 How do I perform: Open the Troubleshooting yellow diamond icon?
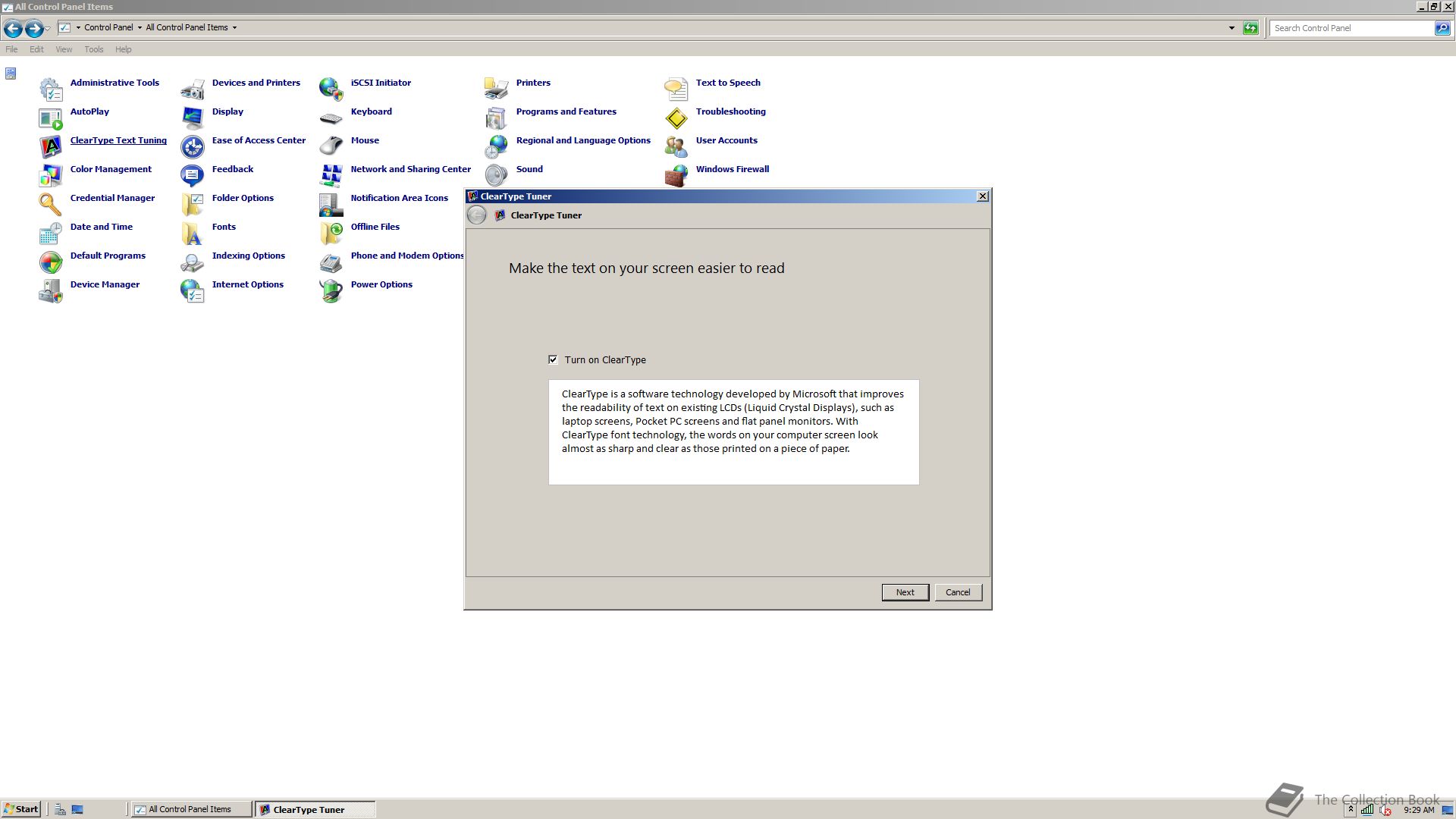click(x=676, y=118)
